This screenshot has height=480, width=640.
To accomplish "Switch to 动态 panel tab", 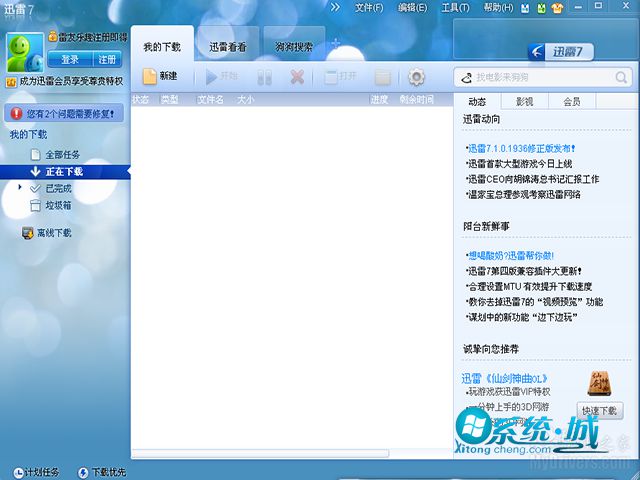I will tap(477, 102).
